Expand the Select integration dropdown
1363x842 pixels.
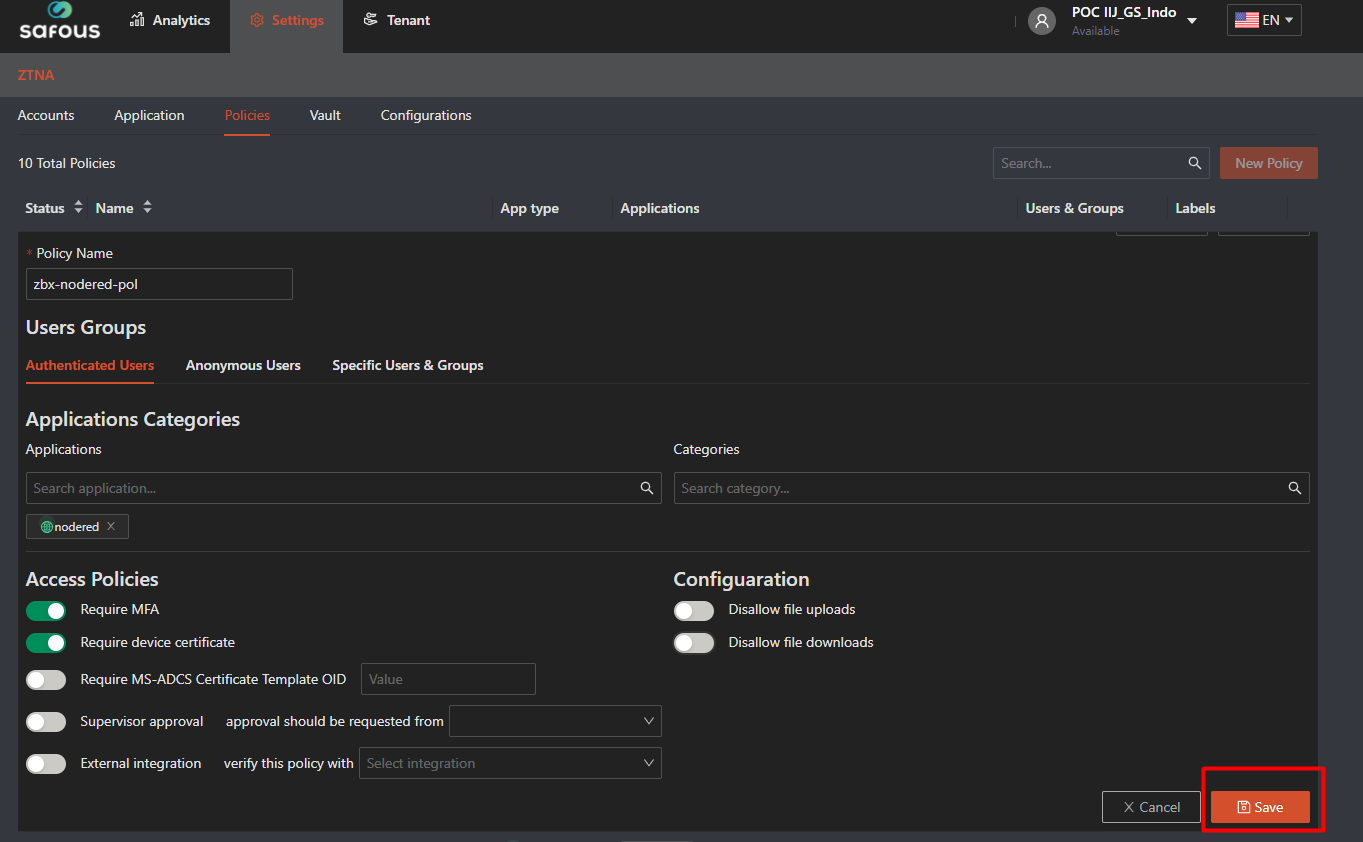point(510,763)
